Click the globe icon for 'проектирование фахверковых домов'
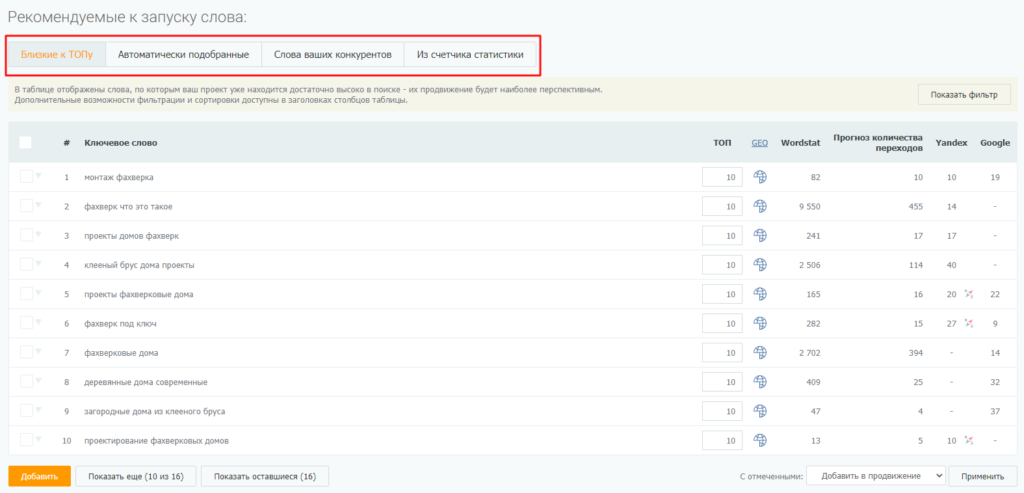1024x493 pixels. pos(760,441)
